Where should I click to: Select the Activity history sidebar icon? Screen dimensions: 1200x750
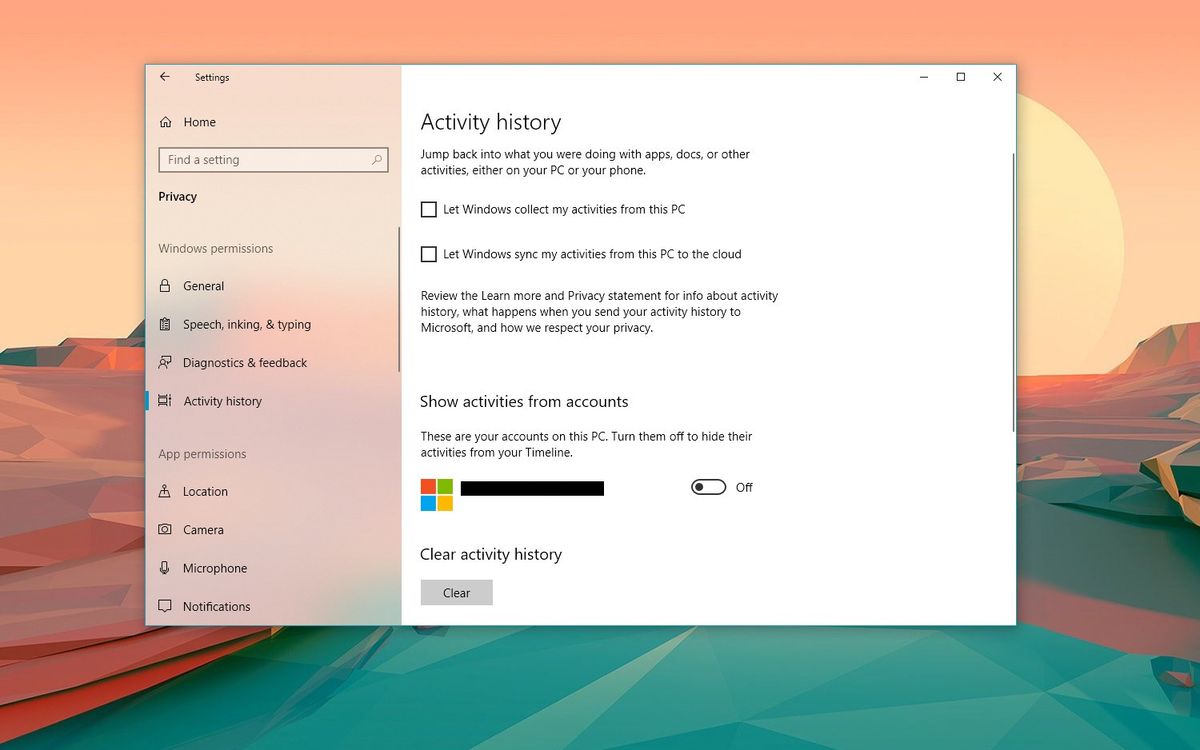click(166, 400)
